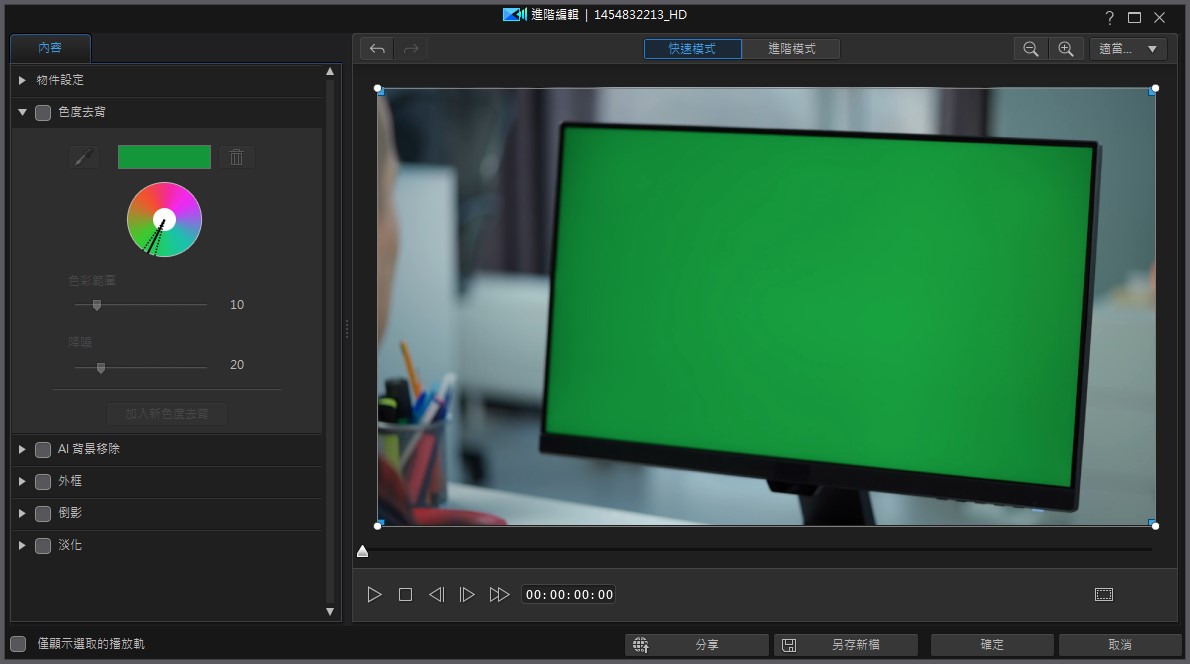Screen dimensions: 1190x664
Task: Open the 適當 zoom fit dropdown
Action: [x=1128, y=49]
